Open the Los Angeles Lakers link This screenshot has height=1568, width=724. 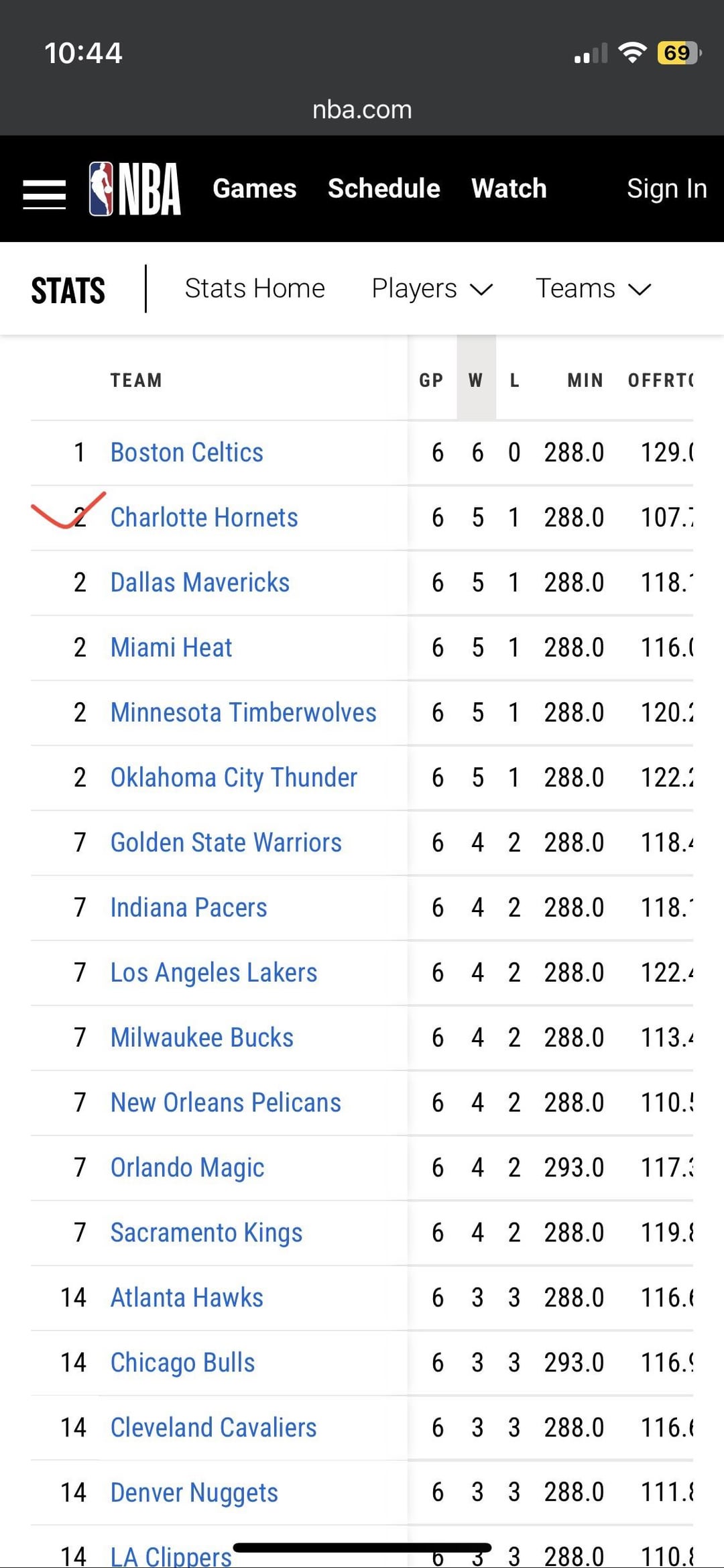214,972
